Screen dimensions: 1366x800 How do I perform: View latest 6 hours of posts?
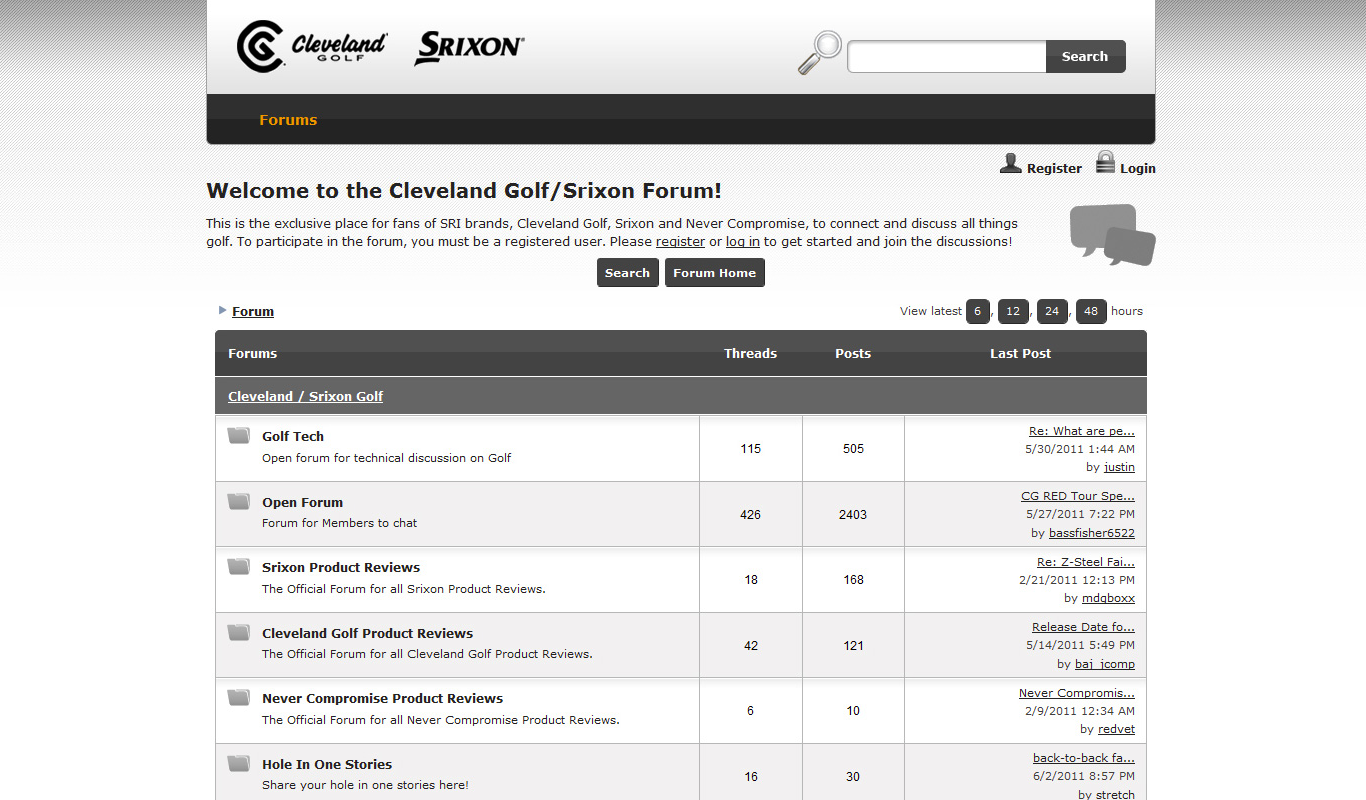977,311
